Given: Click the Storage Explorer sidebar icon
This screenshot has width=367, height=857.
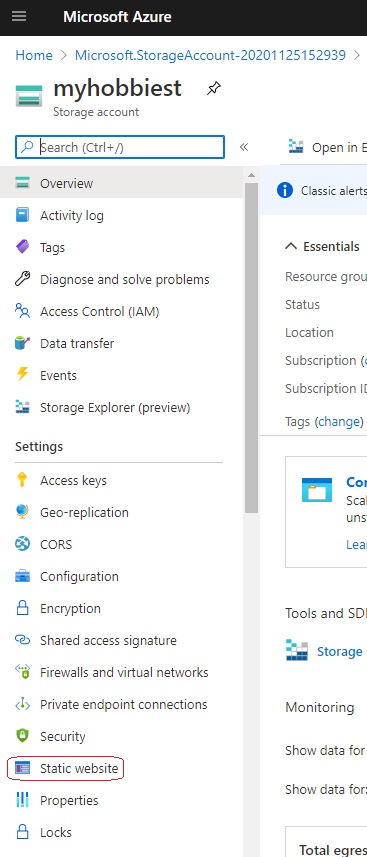Looking at the screenshot, I should point(22,407).
